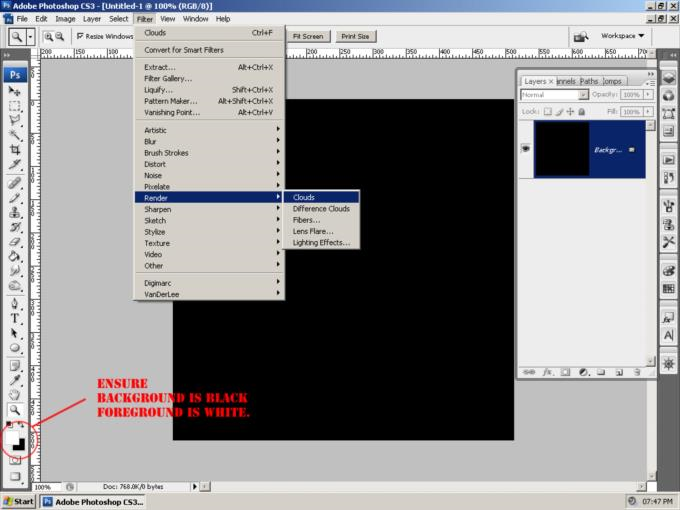680x510 pixels.
Task: Hide the Background layer eye icon
Action: (x=526, y=149)
